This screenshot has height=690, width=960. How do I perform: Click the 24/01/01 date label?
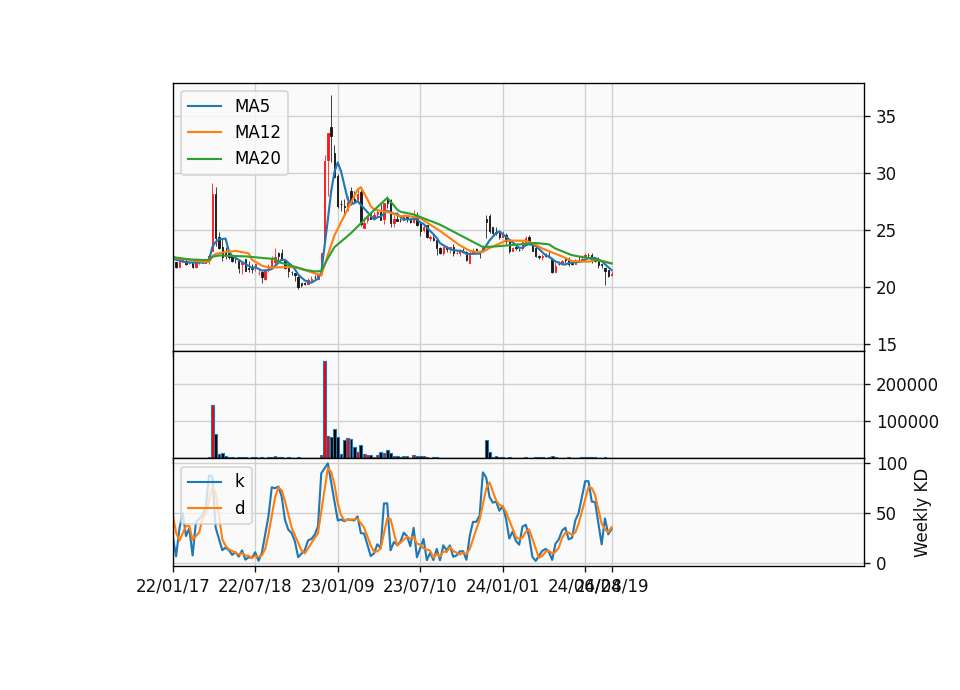click(x=502, y=586)
